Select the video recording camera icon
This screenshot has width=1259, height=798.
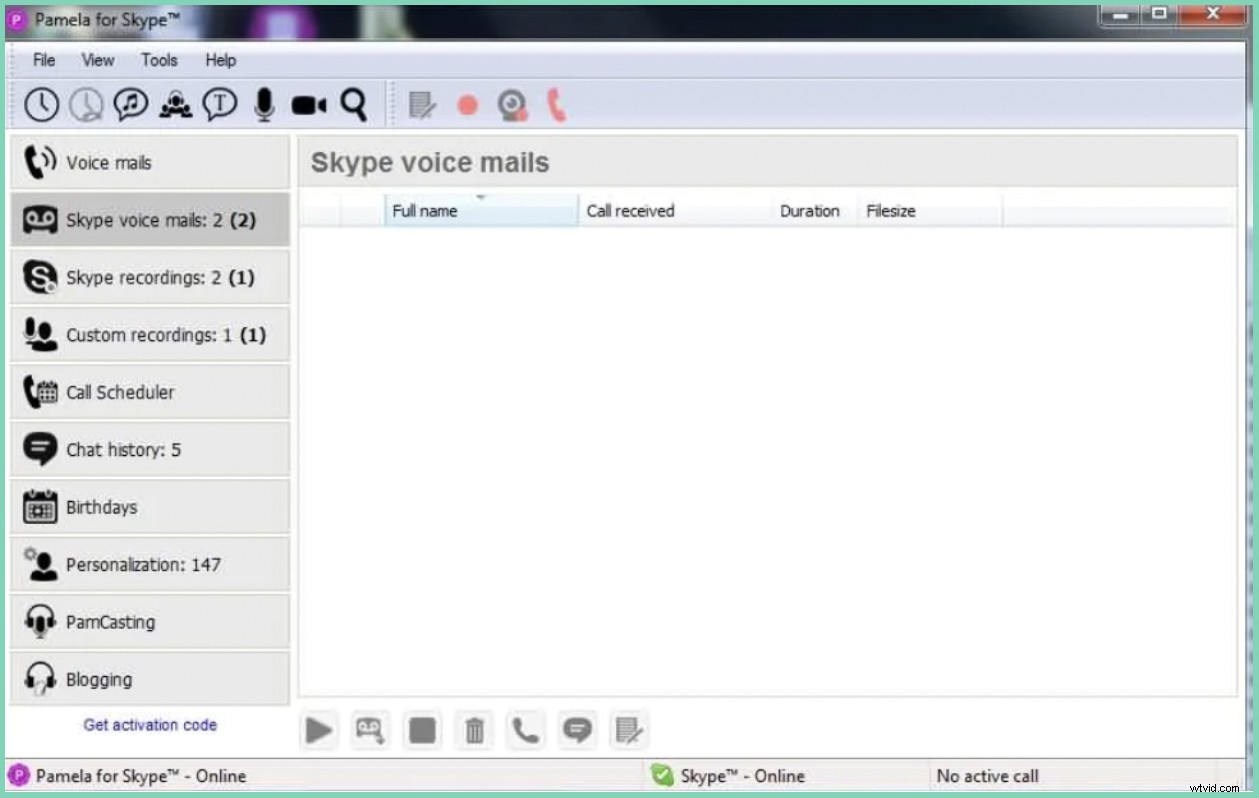308,103
